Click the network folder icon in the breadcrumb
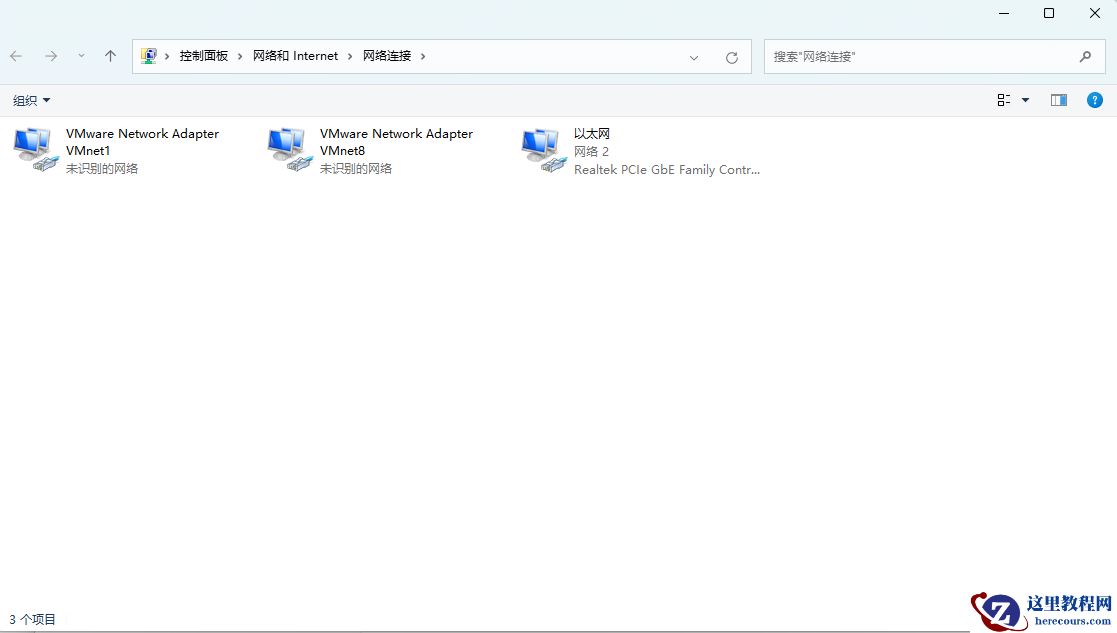1117x633 pixels. coord(151,55)
